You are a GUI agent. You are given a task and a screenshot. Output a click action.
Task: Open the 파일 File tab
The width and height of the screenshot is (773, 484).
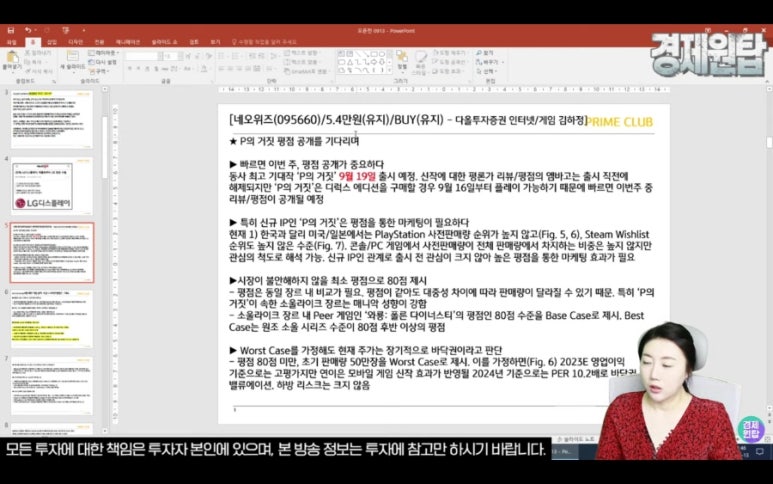tap(11, 42)
